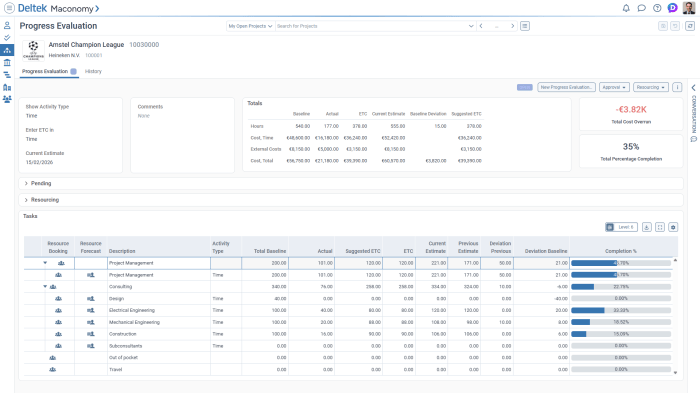Click the ETC cell of the top Project Management row
Image resolution: width=700 pixels, height=393 pixels.
click(x=399, y=263)
